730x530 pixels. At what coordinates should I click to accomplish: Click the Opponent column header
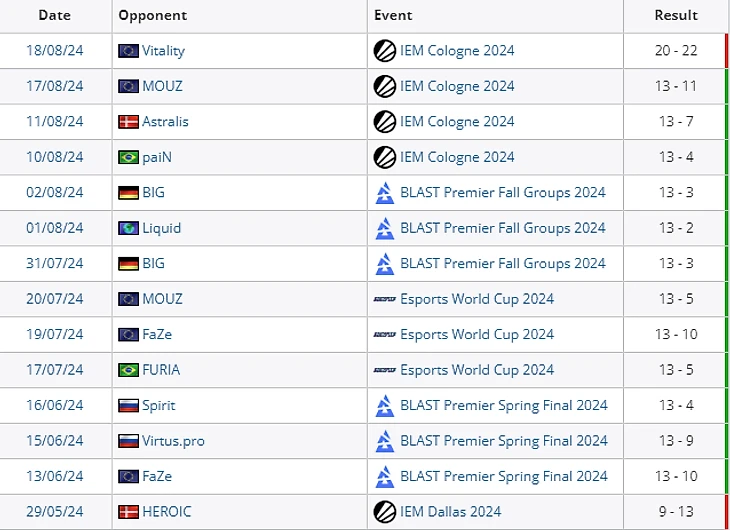tap(152, 15)
